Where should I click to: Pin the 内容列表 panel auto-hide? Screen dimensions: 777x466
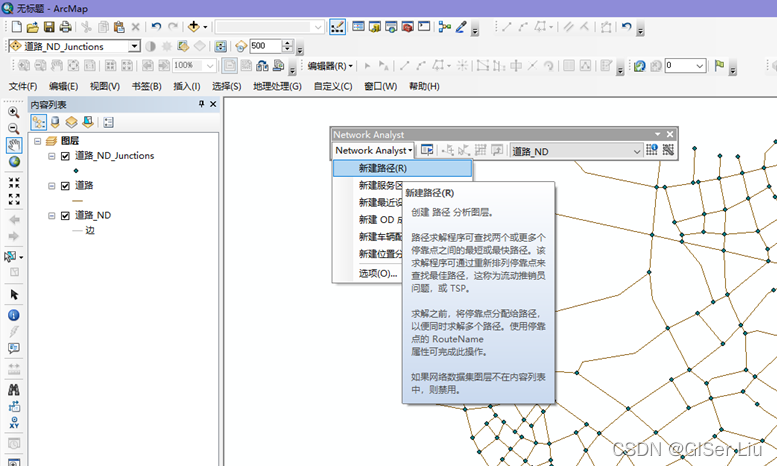[201, 104]
